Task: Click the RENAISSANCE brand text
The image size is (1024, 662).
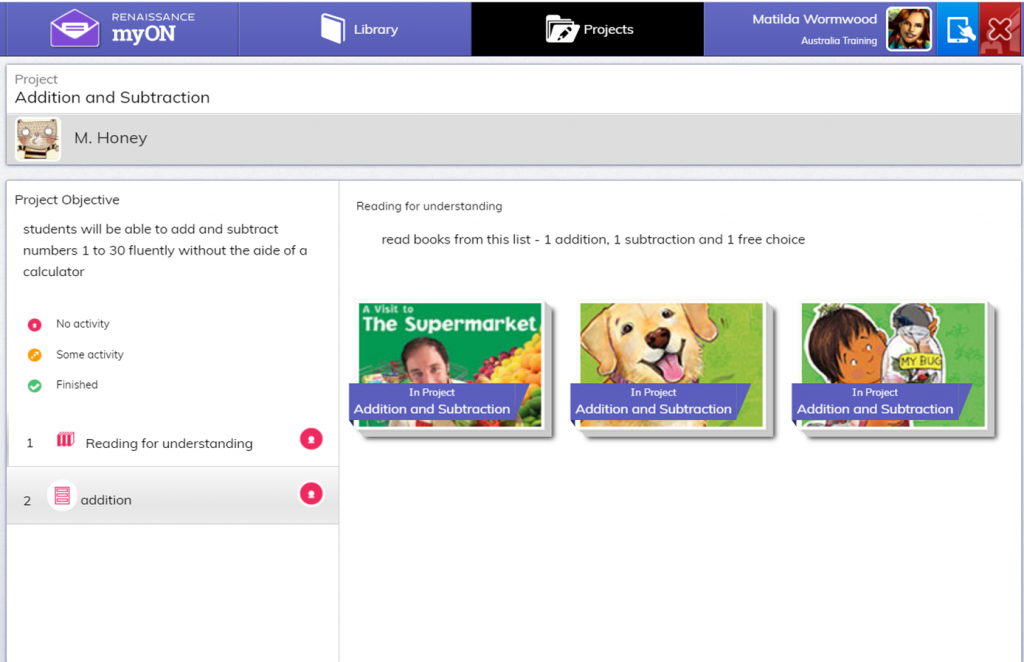Action: click(153, 17)
